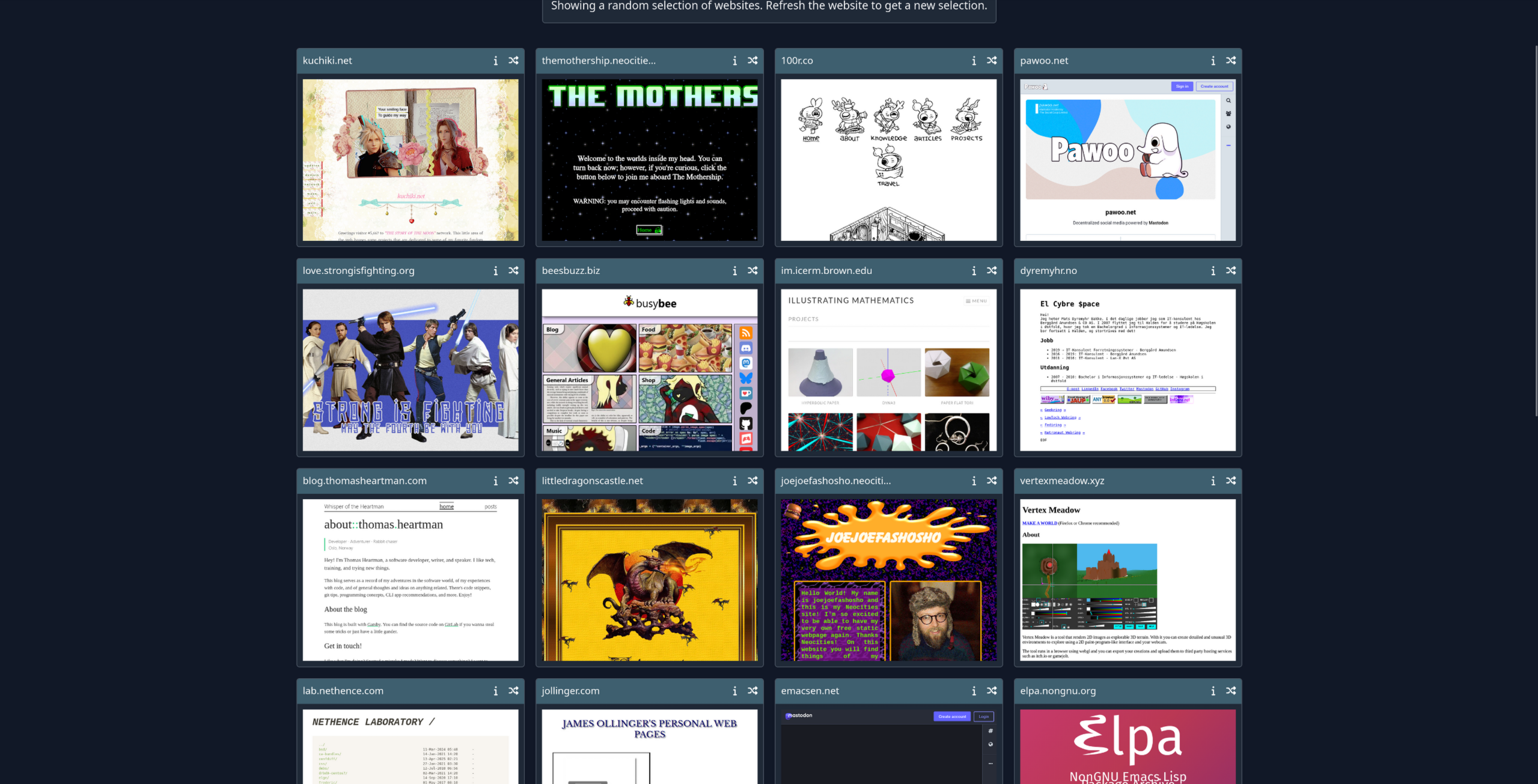Shuffle the kuchiki.net card
This screenshot has height=784, width=1538.
tap(513, 61)
